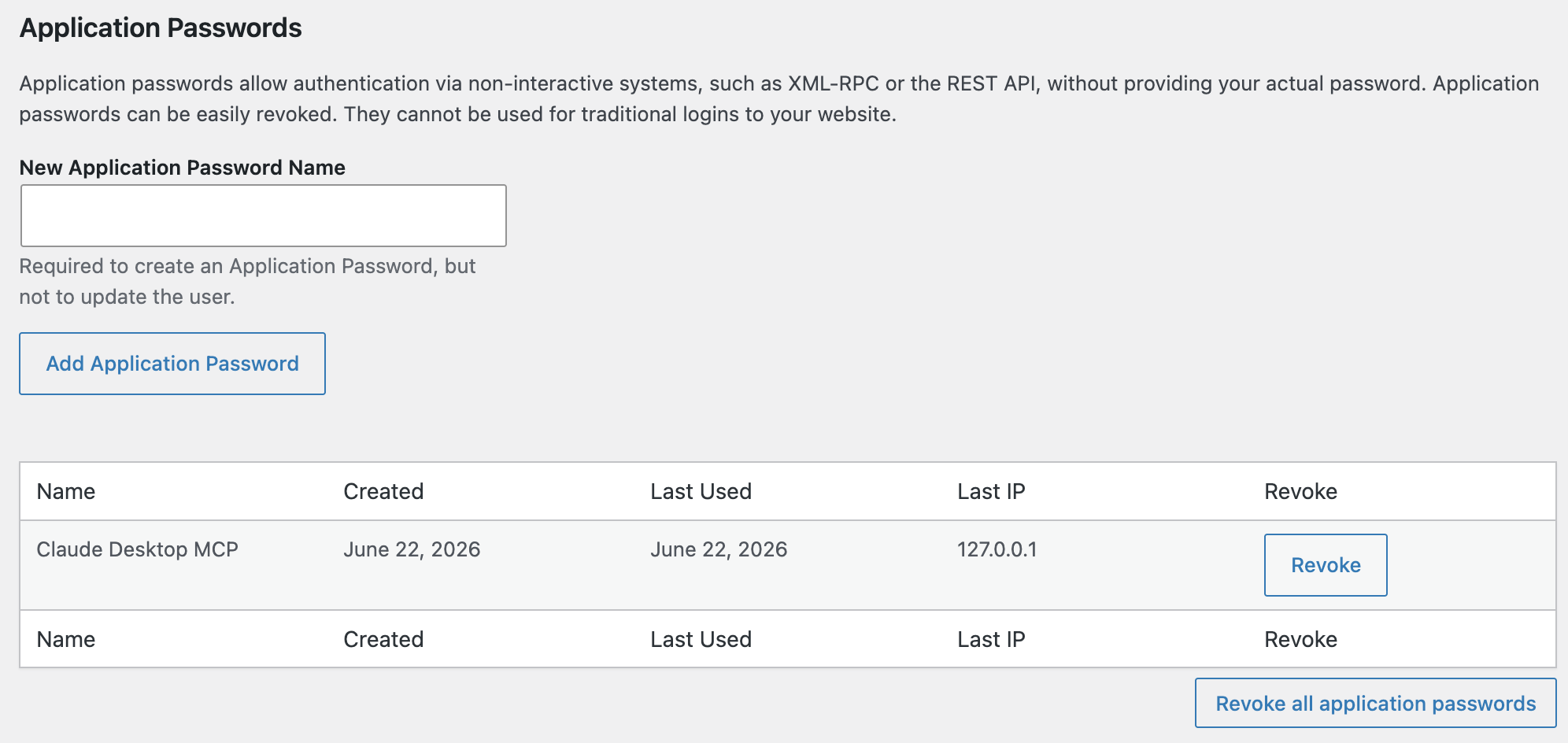Click the Created label in table footer
This screenshot has height=743, width=1568.
coord(383,639)
